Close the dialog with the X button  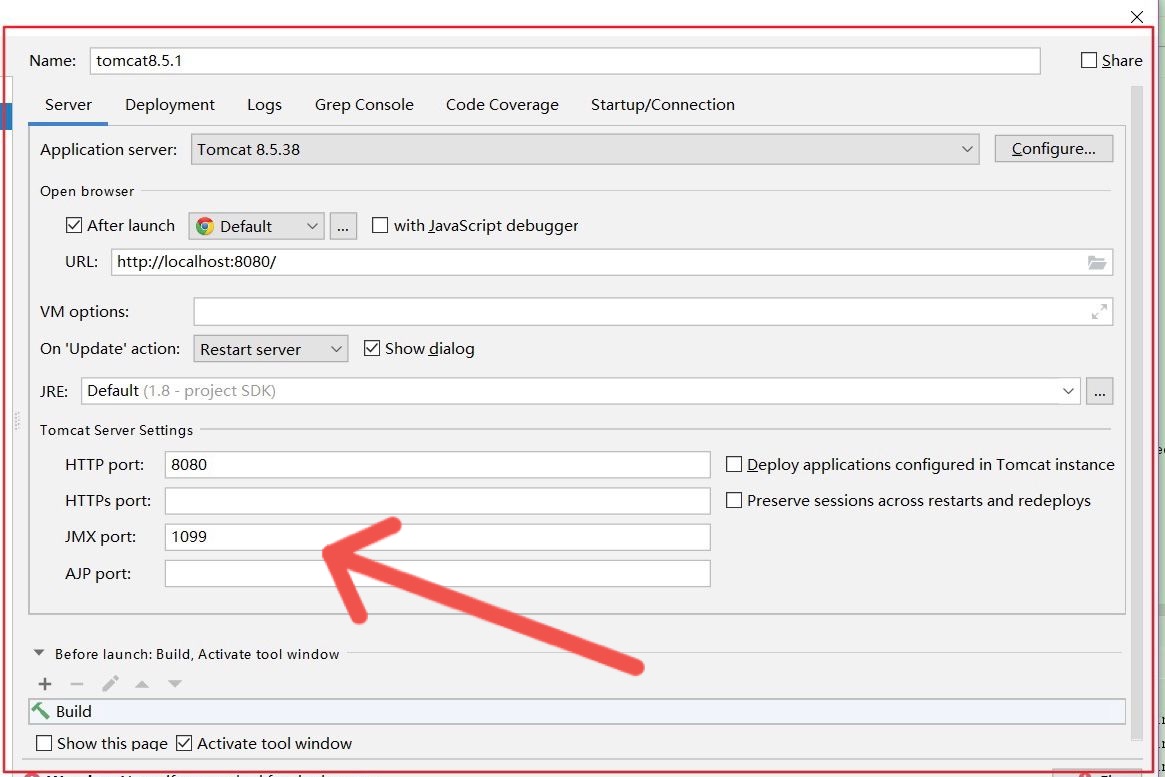[x=1137, y=16]
